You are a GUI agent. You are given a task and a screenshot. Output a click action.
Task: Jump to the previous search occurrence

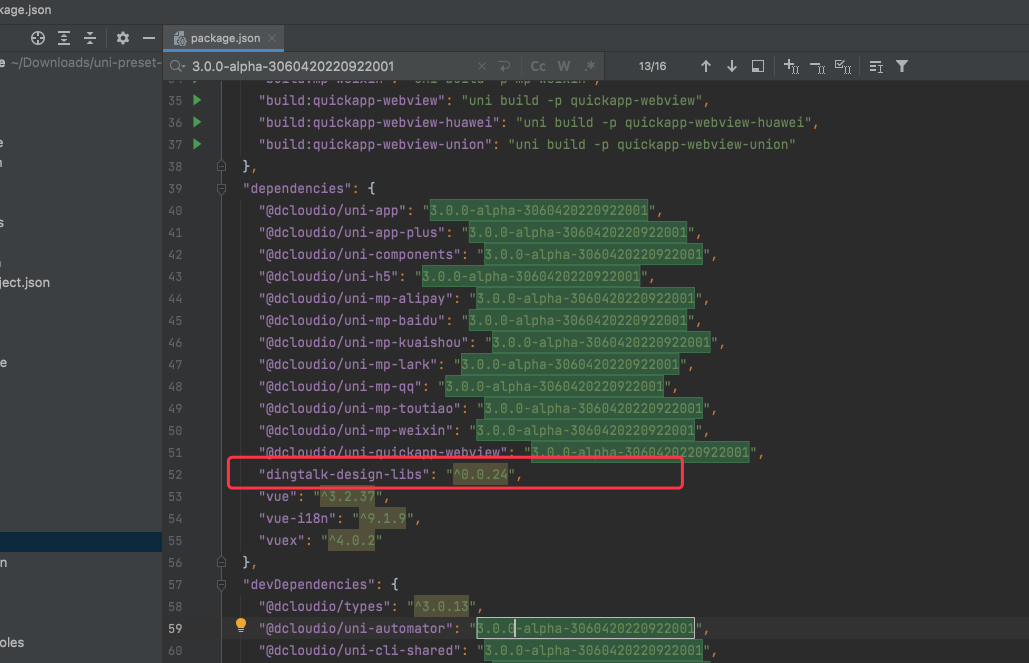pyautogui.click(x=705, y=66)
